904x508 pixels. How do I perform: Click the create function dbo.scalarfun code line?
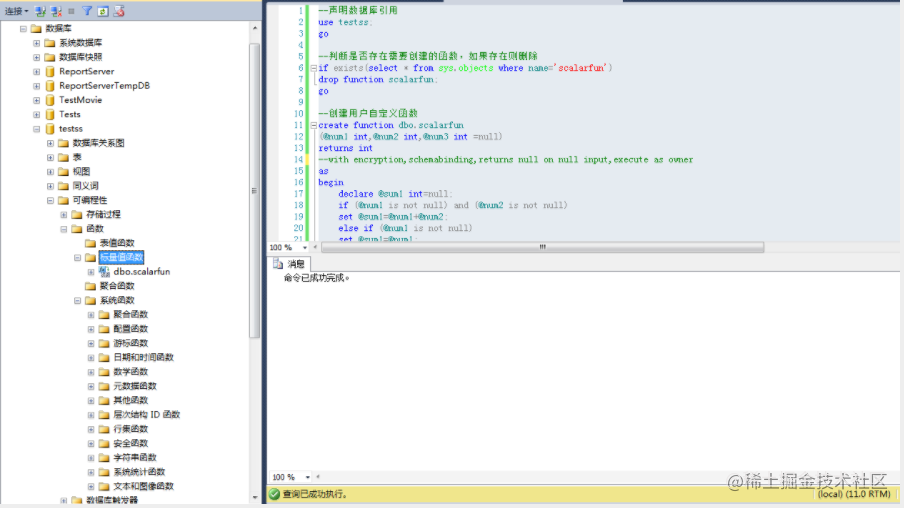[391, 125]
